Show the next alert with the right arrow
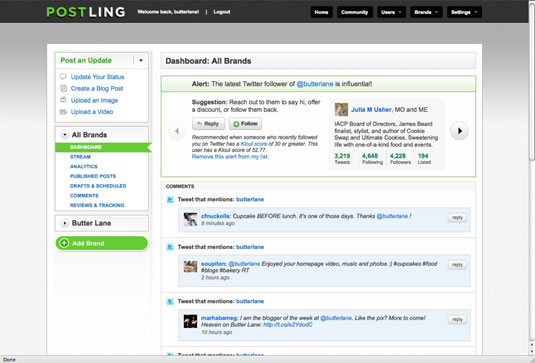535x363 pixels. coord(459,131)
